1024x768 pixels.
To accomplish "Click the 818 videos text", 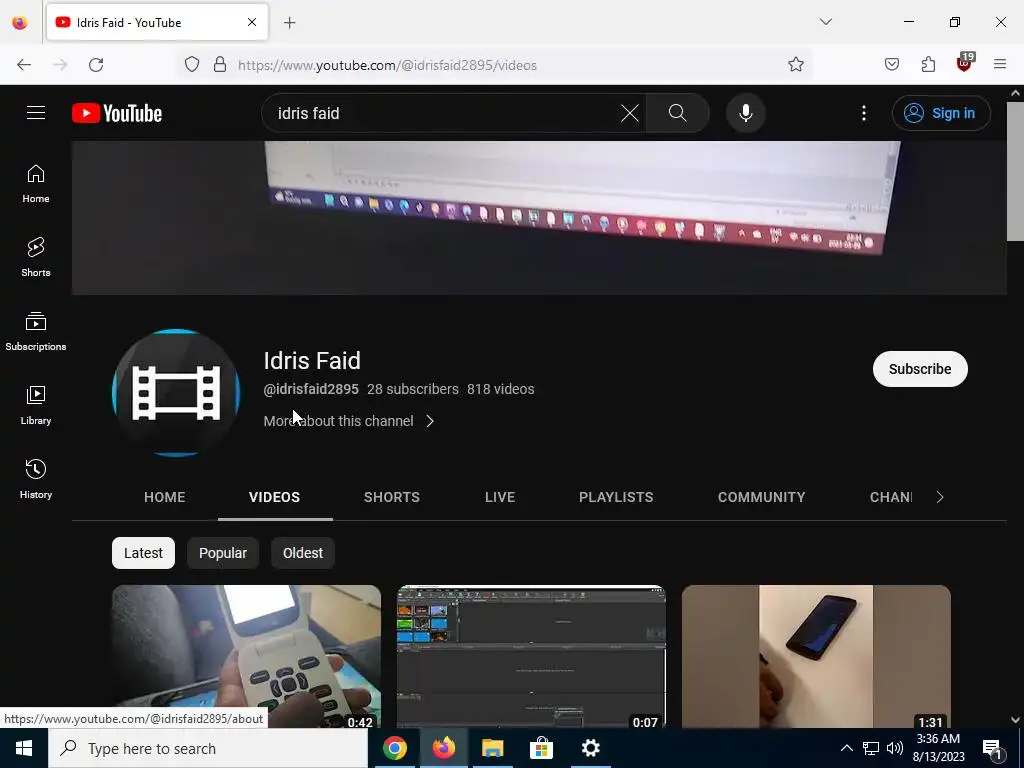I will [501, 389].
